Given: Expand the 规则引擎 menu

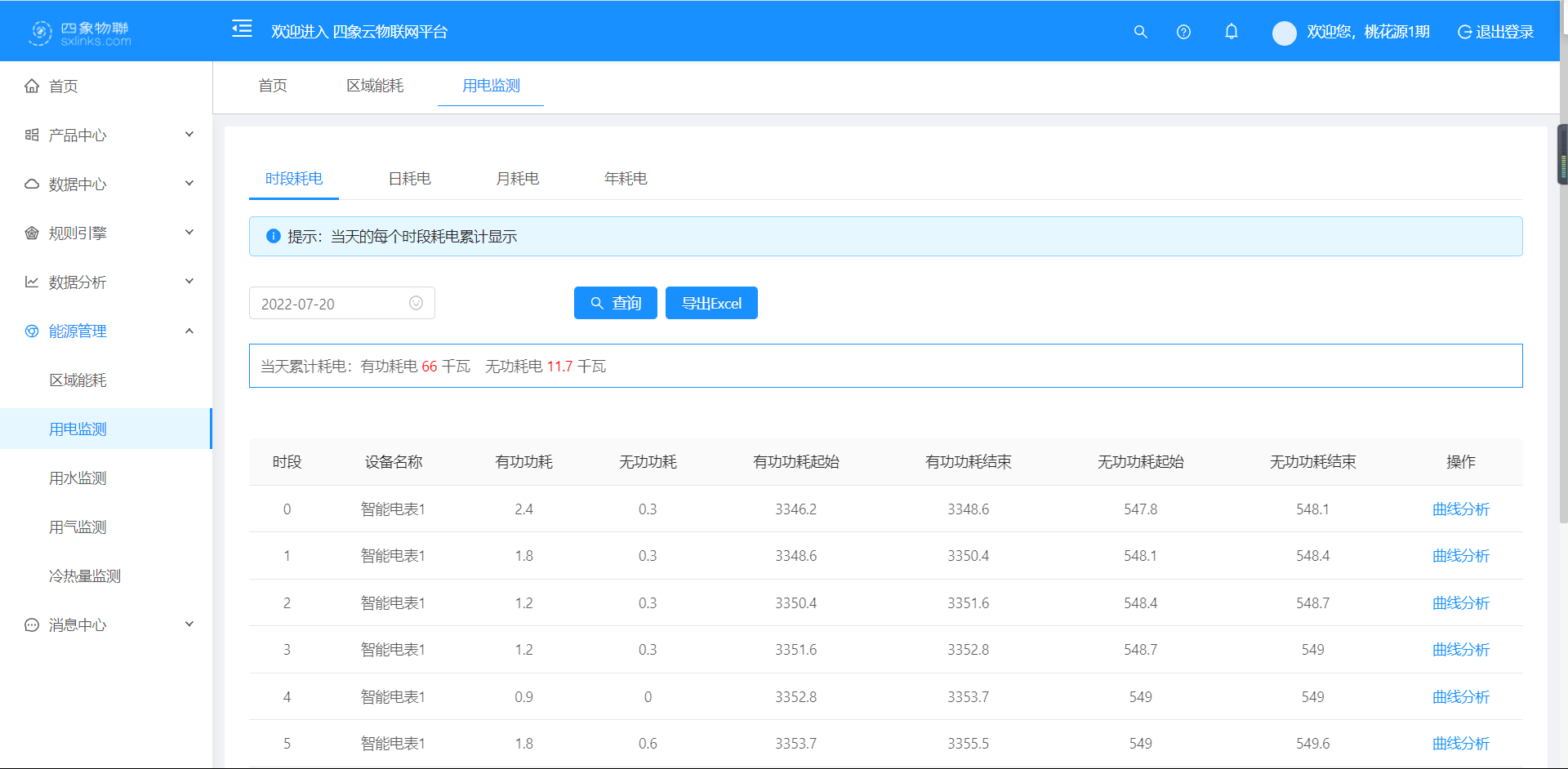Looking at the screenshot, I should pyautogui.click(x=106, y=233).
